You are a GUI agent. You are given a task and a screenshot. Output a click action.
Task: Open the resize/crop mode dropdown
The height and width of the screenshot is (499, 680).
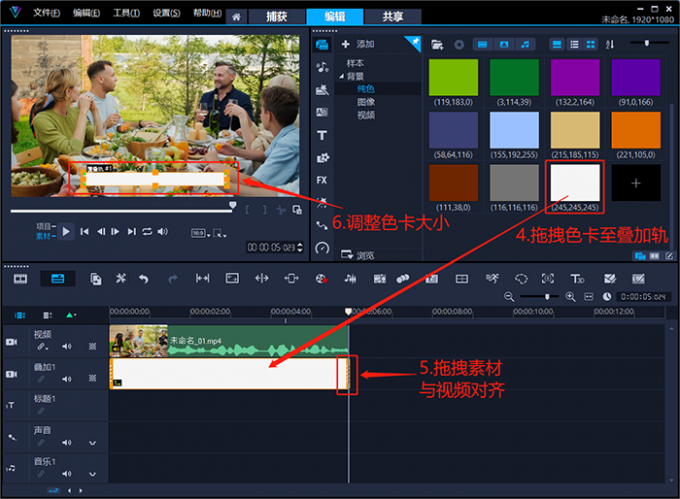pos(219,233)
